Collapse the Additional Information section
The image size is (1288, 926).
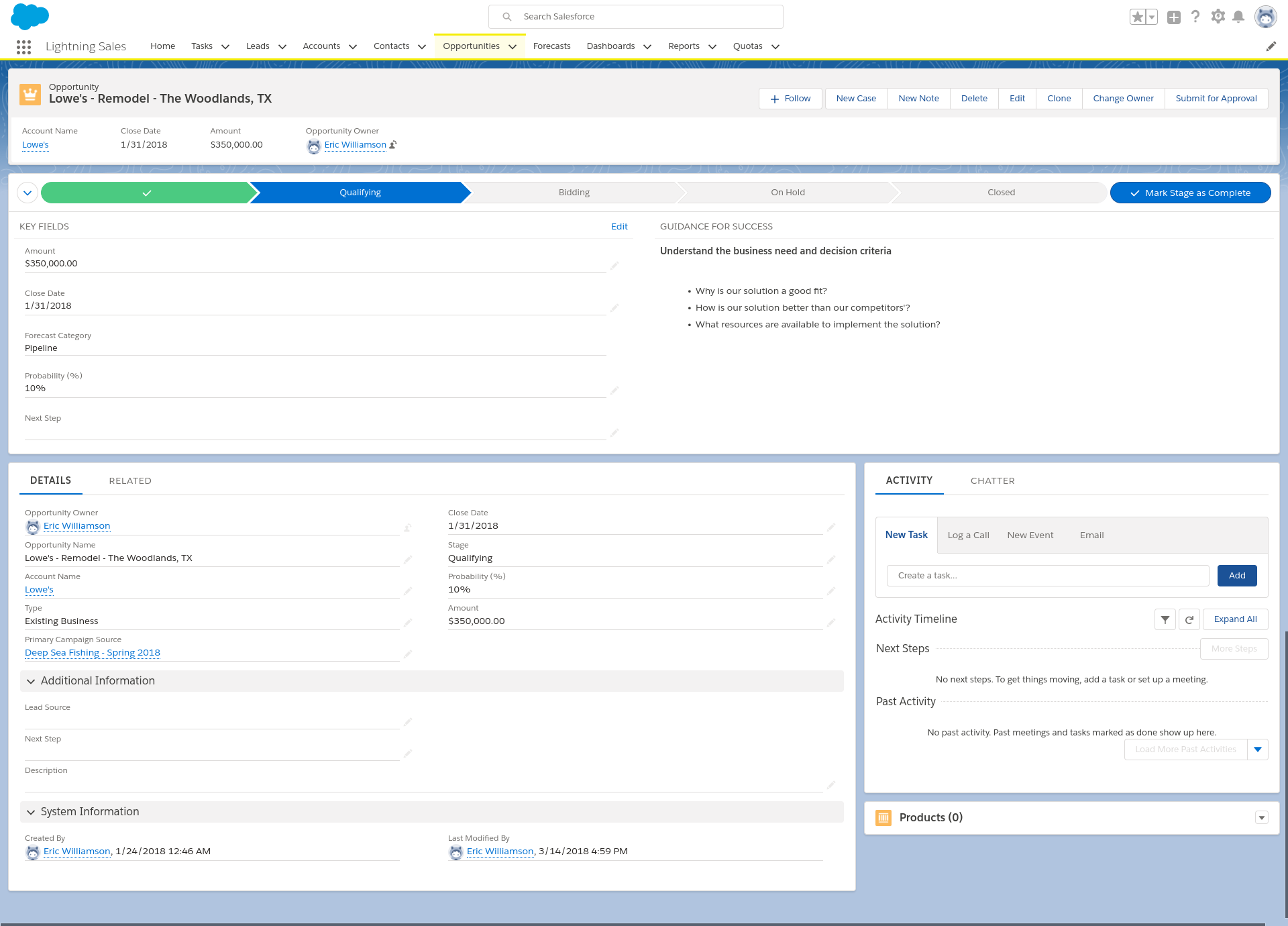31,681
